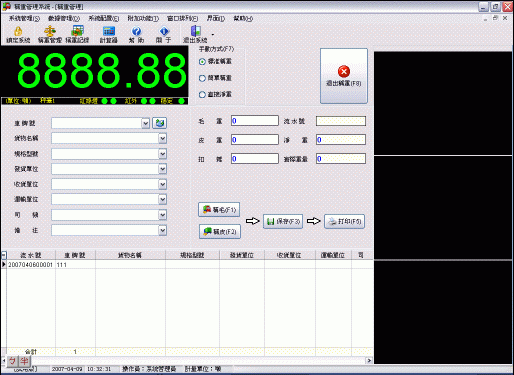Open the weighing records toolbar icon
The image size is (514, 375).
(x=77, y=31)
